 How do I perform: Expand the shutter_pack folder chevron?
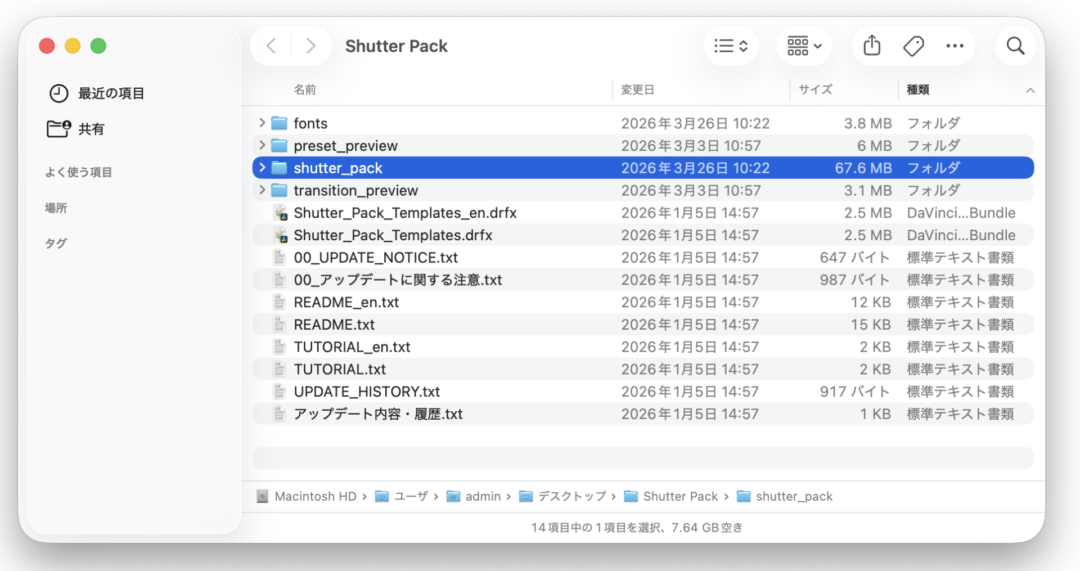click(x=262, y=167)
